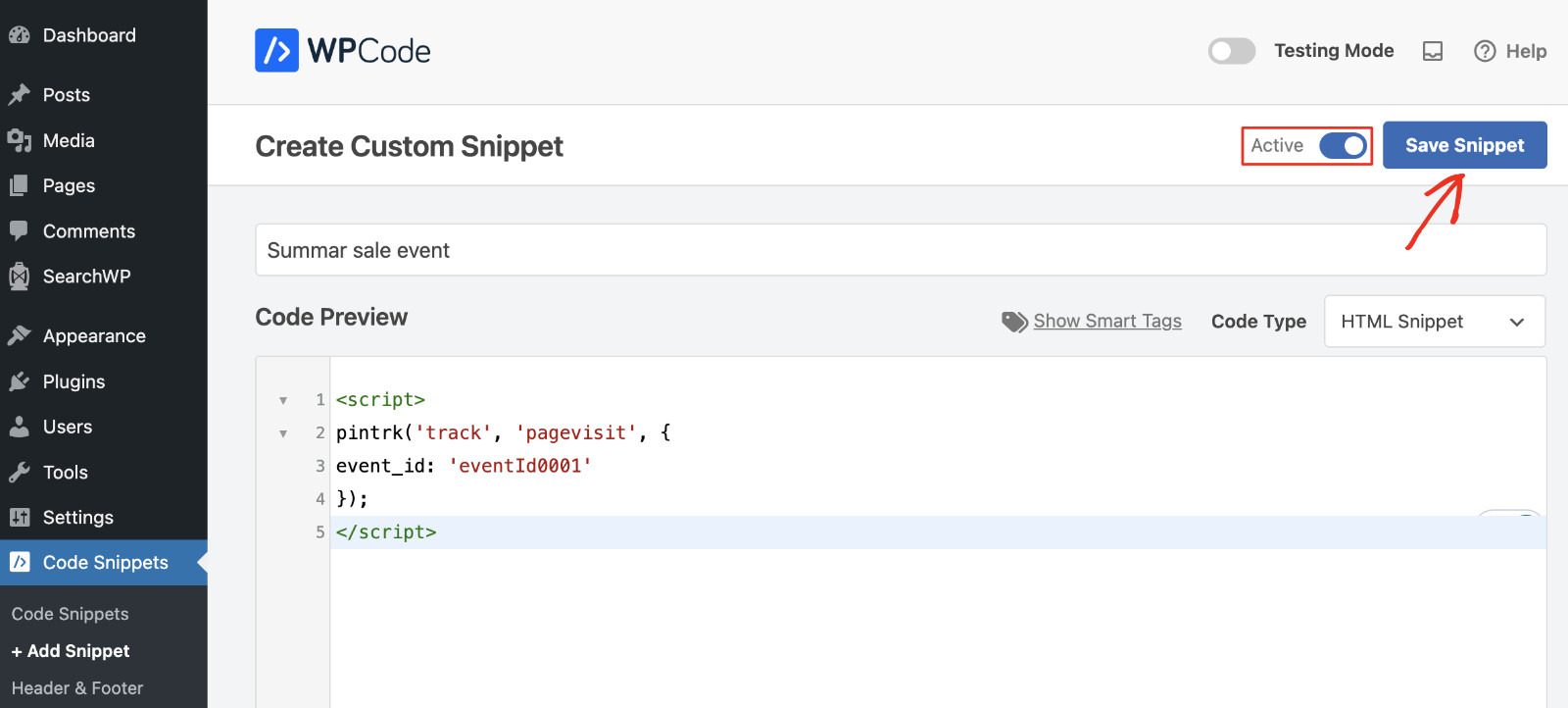
Task: Click the Save Snippet button
Action: tap(1465, 145)
